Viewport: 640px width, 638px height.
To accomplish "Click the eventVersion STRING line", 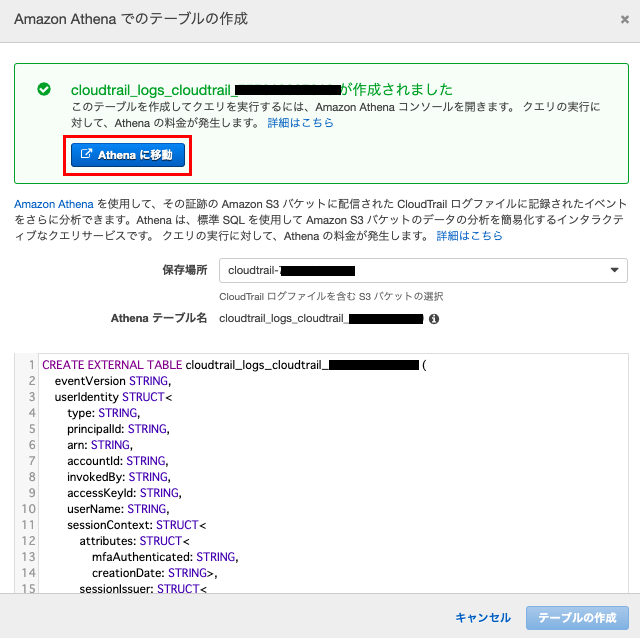I will click(113, 381).
